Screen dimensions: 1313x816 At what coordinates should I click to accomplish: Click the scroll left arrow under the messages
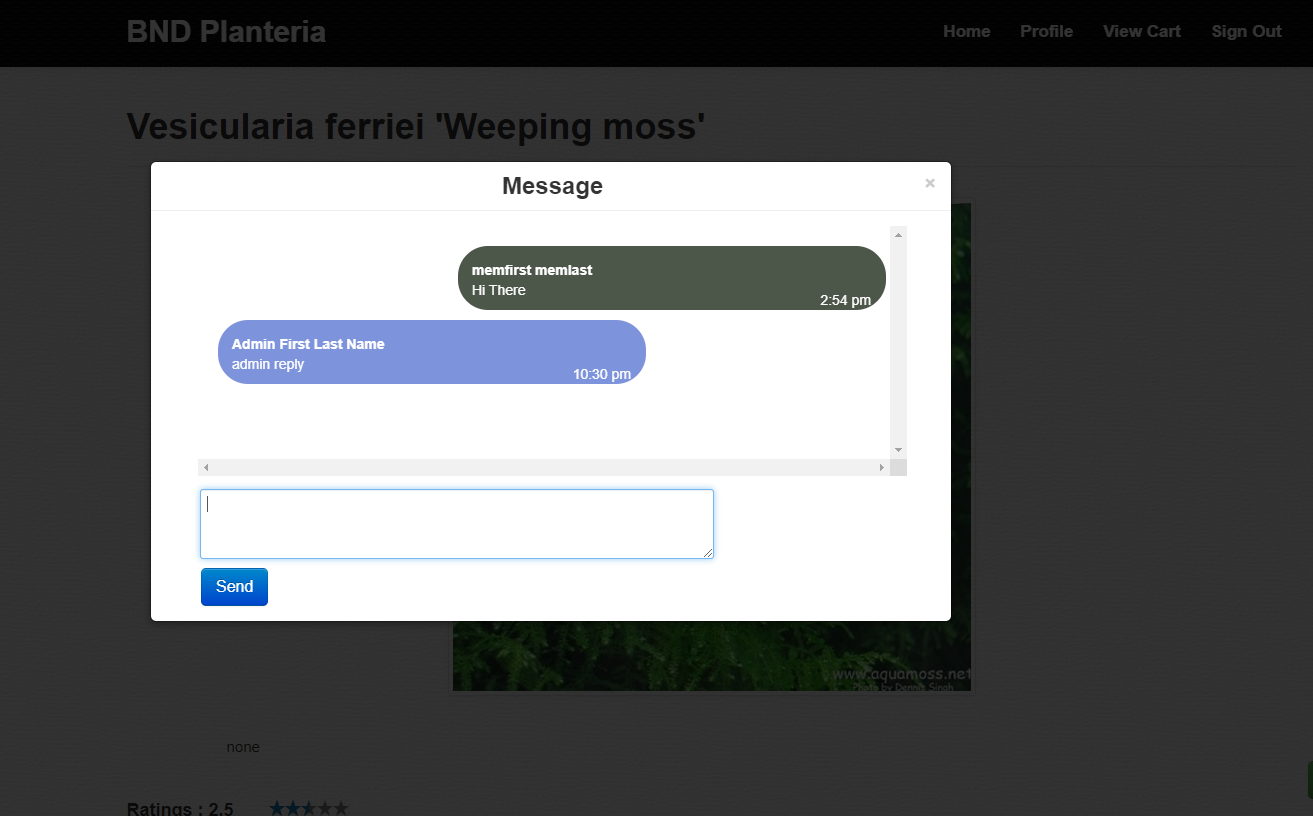click(x=207, y=467)
